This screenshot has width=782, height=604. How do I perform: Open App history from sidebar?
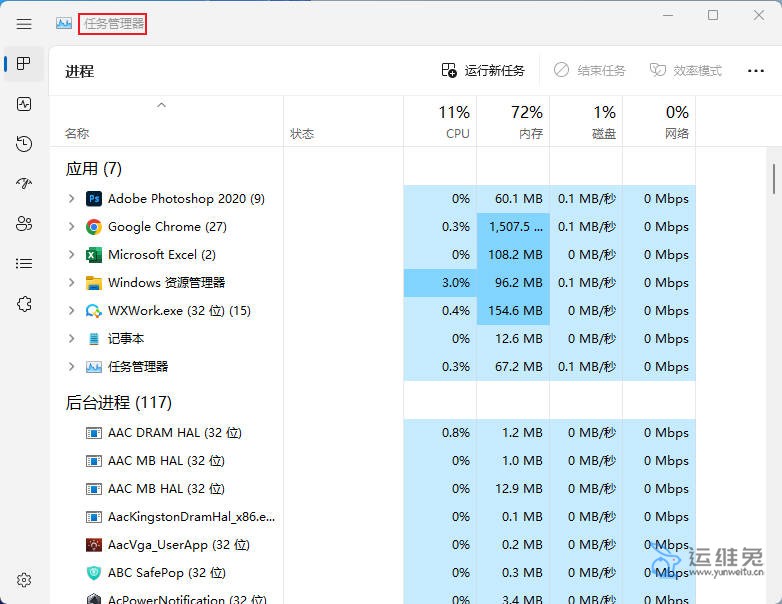(24, 144)
